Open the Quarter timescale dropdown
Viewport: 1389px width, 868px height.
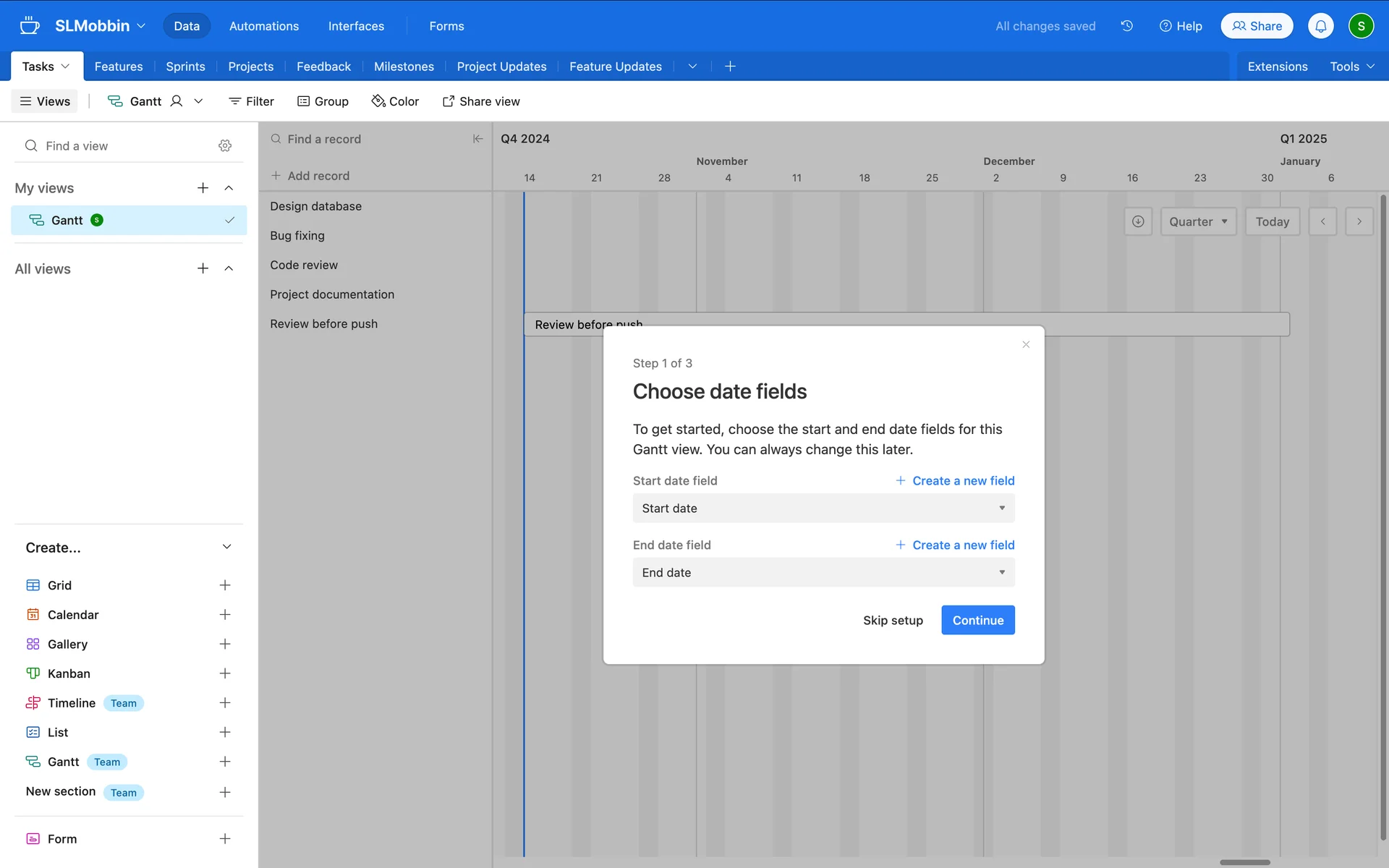[1198, 221]
